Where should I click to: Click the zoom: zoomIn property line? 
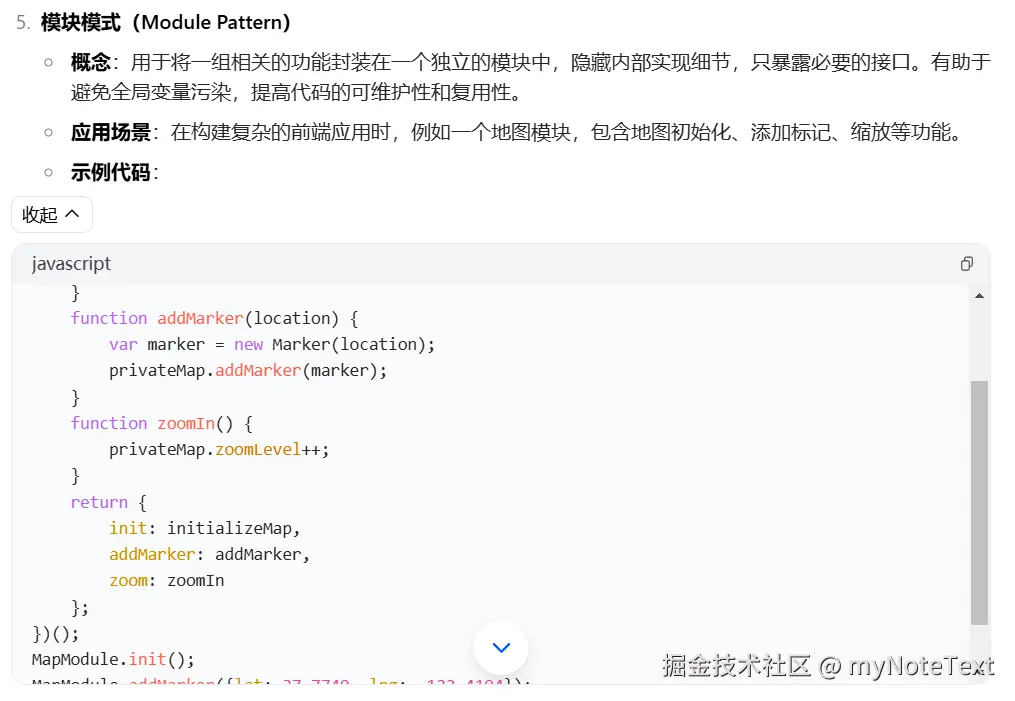point(167,580)
